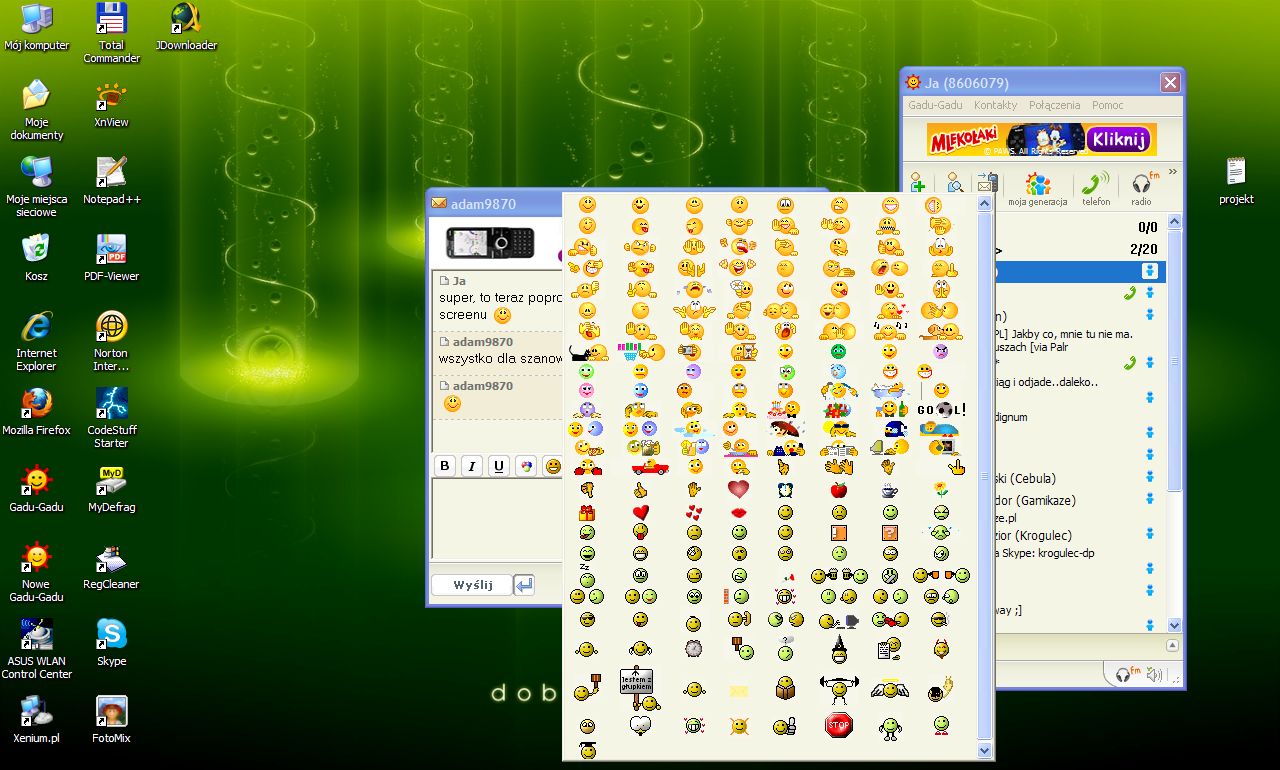Choose the red convertible car emoticon
Screen dimensions: 1280x770
click(650, 467)
